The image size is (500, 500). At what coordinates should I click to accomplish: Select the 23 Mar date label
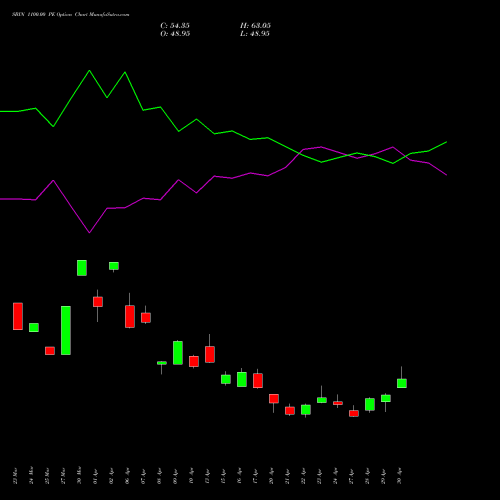15,476
